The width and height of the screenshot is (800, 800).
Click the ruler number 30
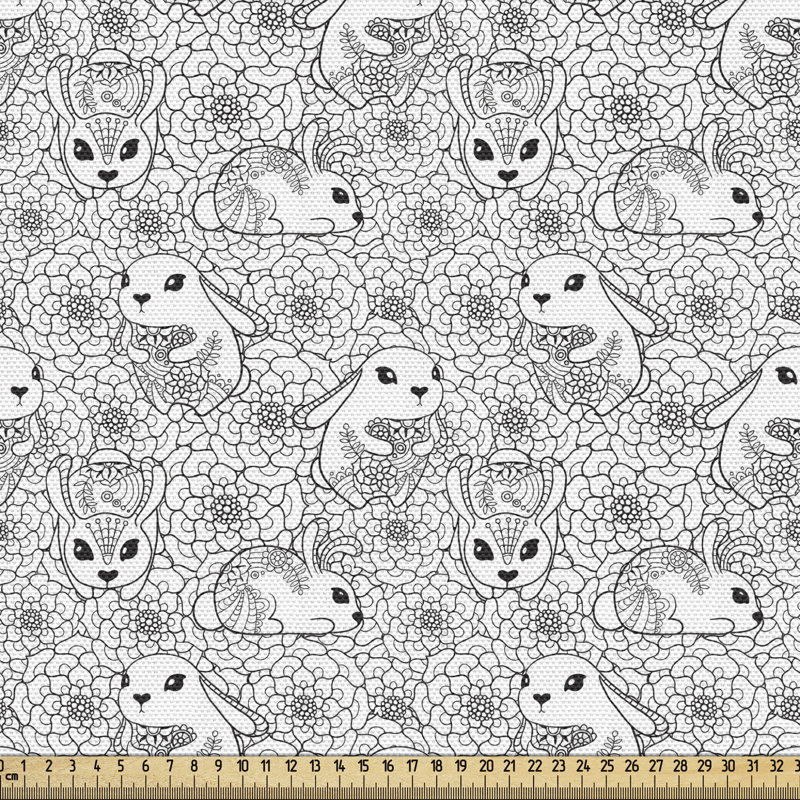[x=729, y=766]
